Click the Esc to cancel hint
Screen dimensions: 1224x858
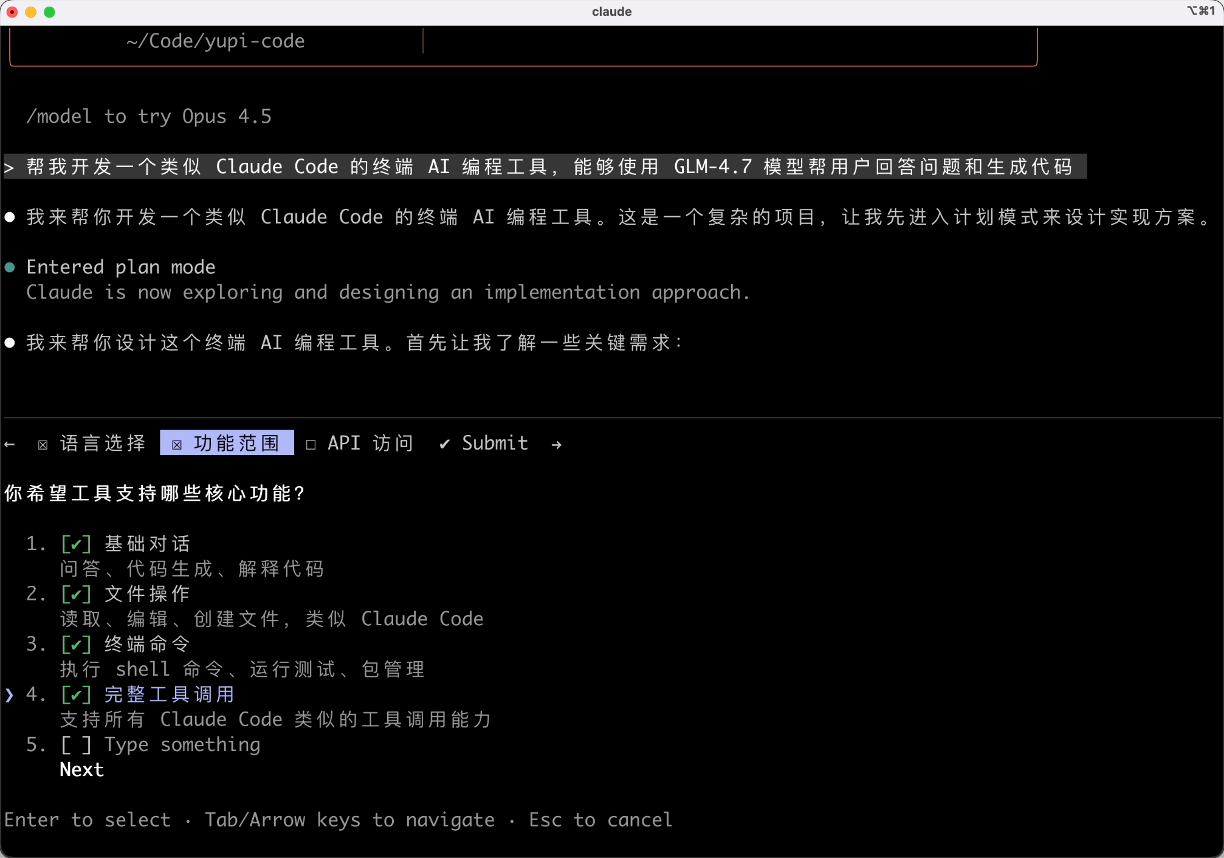pyautogui.click(x=601, y=820)
